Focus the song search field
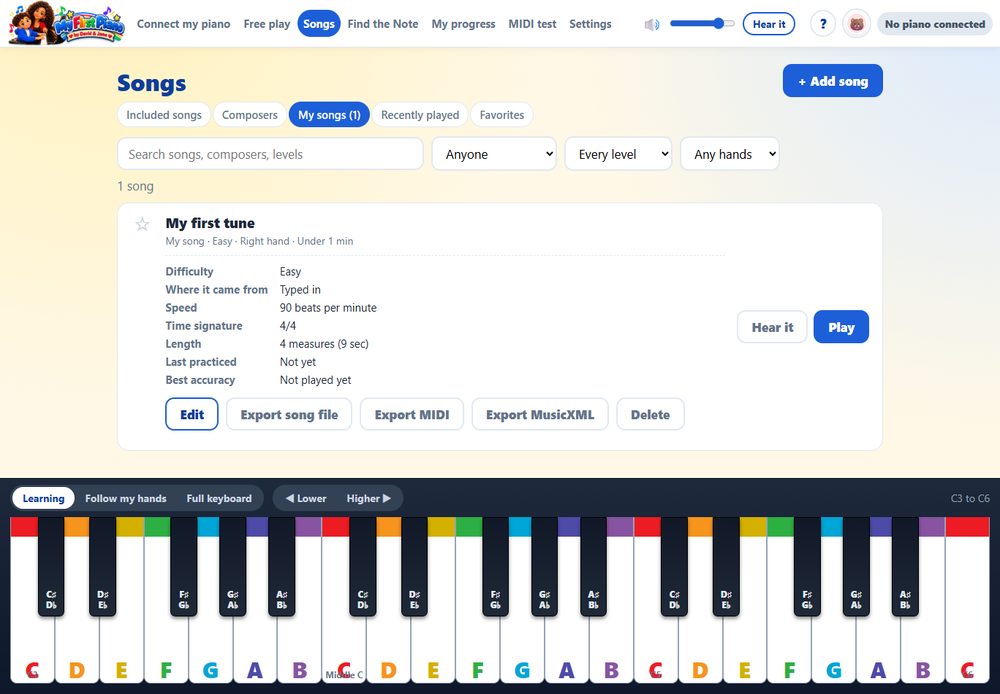Screen dimensions: 1000x694 (x=270, y=154)
